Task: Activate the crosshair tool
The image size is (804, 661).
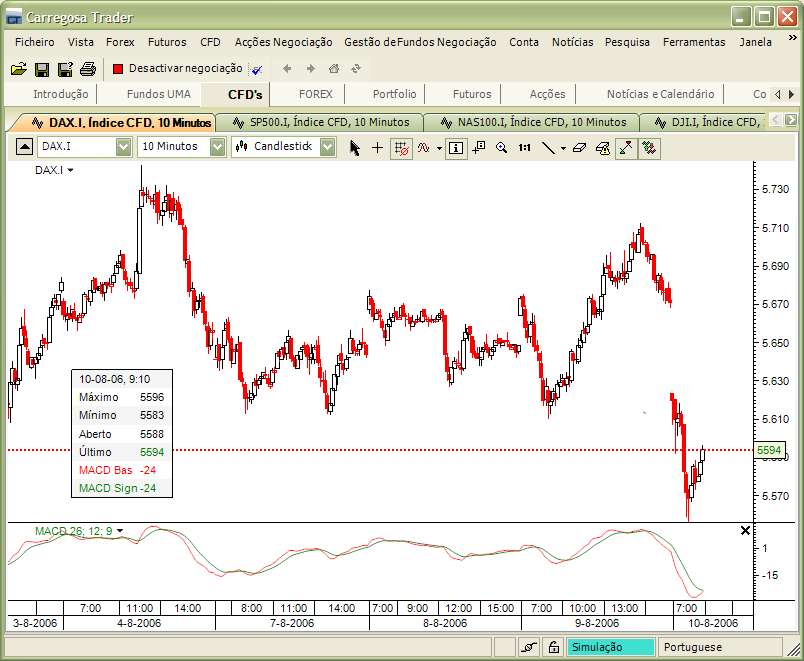Action: click(x=377, y=147)
